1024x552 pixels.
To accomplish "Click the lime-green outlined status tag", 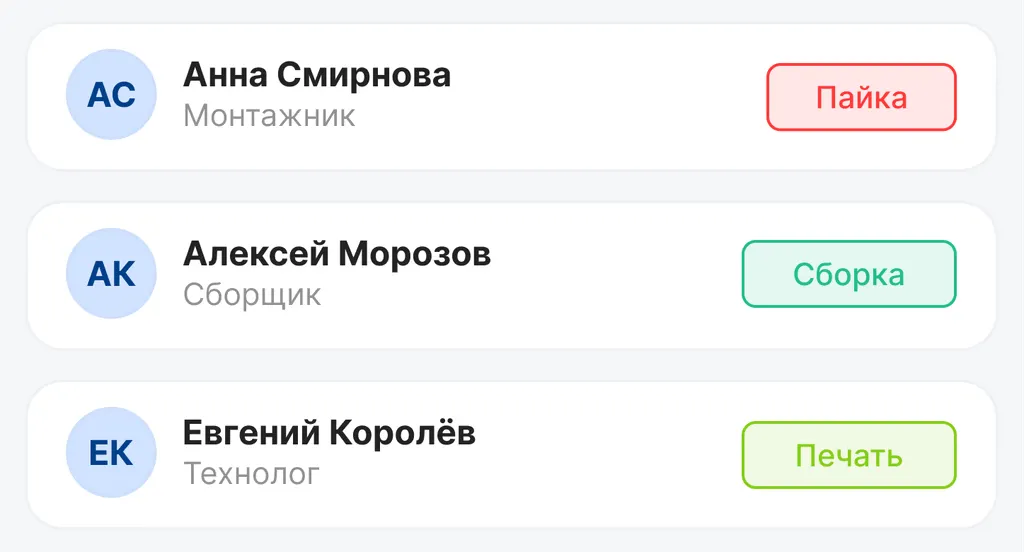I will [849, 456].
